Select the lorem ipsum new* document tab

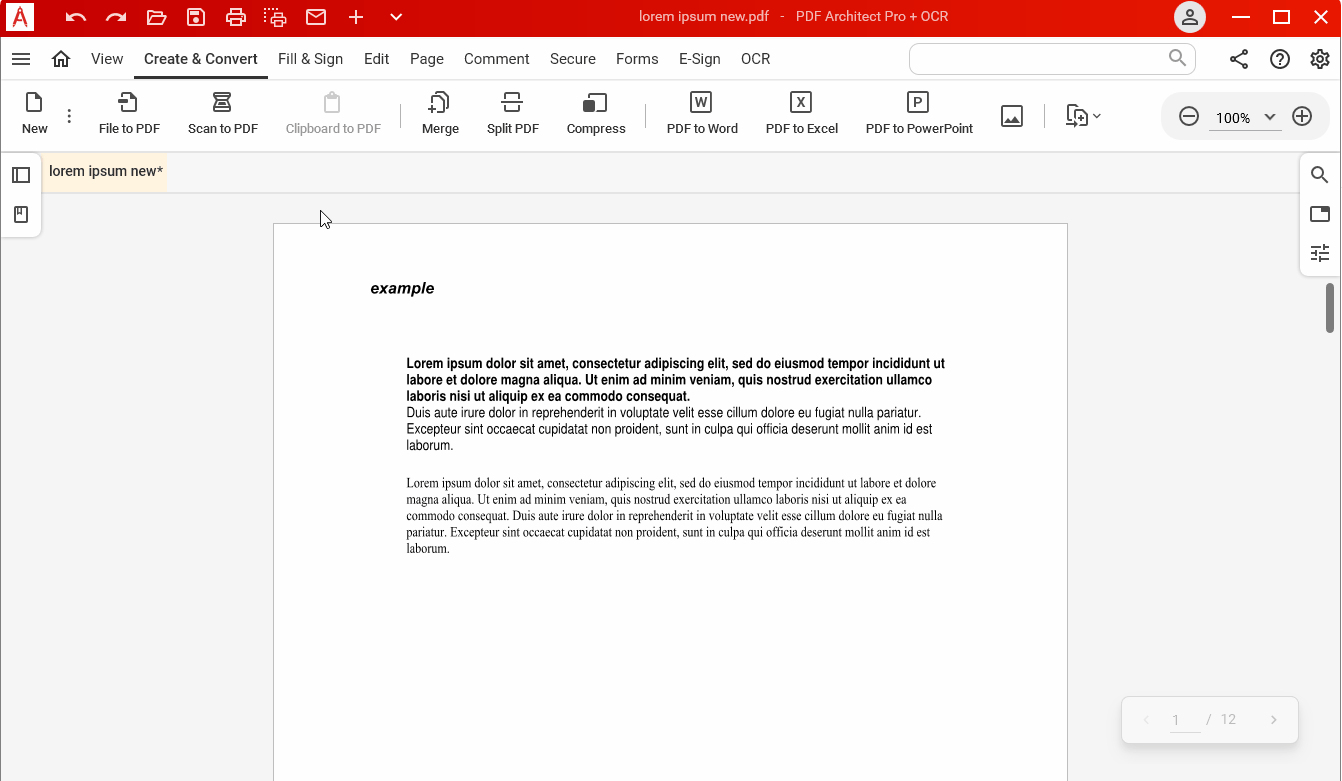(105, 171)
